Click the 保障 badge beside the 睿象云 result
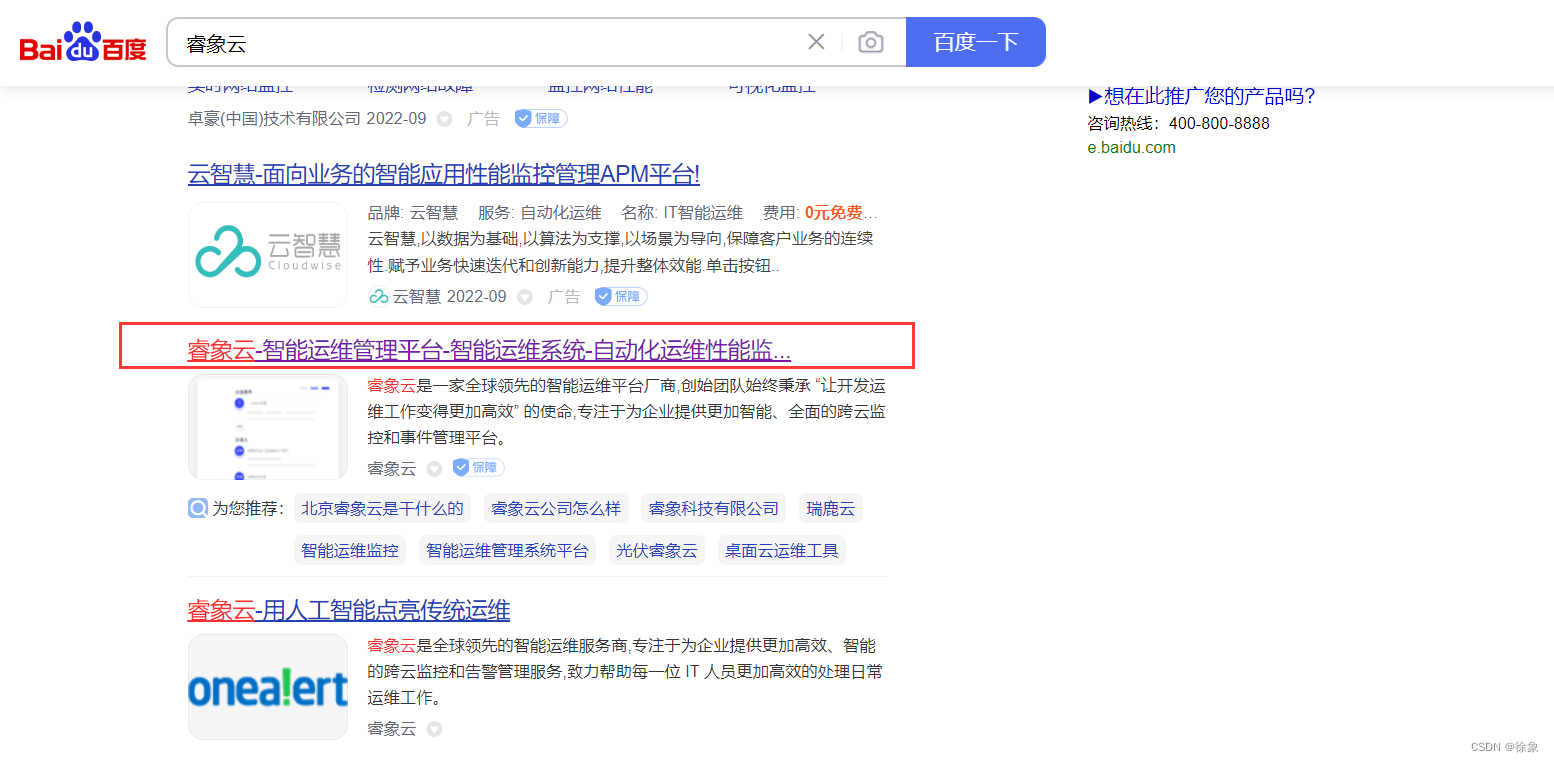Viewport: 1554px width, 762px height. [x=477, y=467]
